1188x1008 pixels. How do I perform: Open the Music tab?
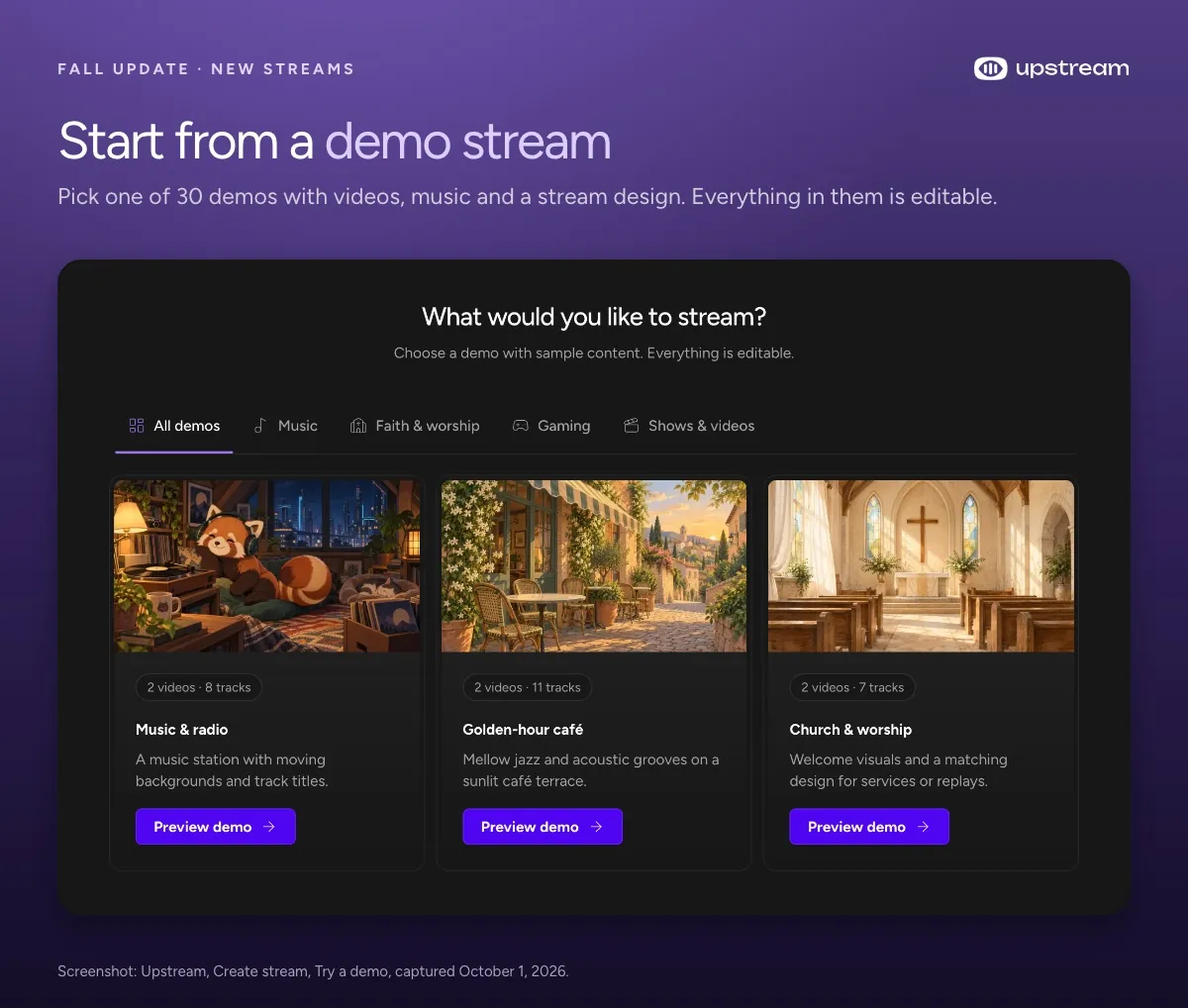[x=285, y=426]
